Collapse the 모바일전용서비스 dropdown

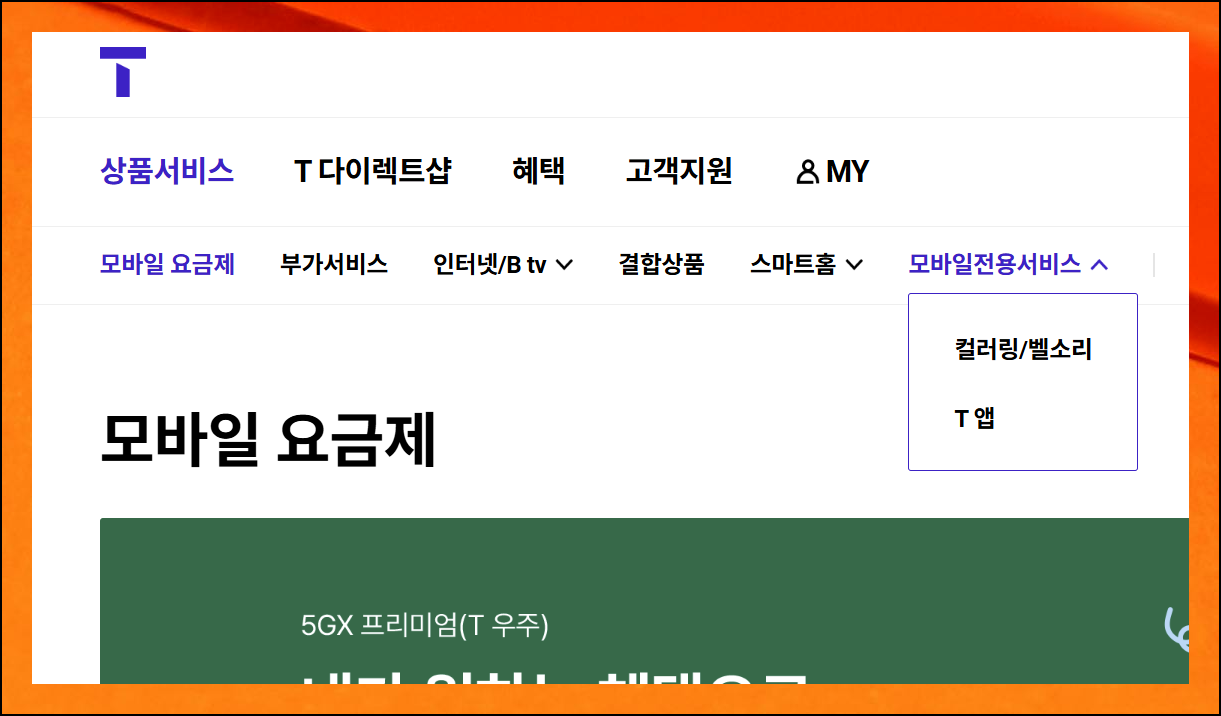point(1008,265)
